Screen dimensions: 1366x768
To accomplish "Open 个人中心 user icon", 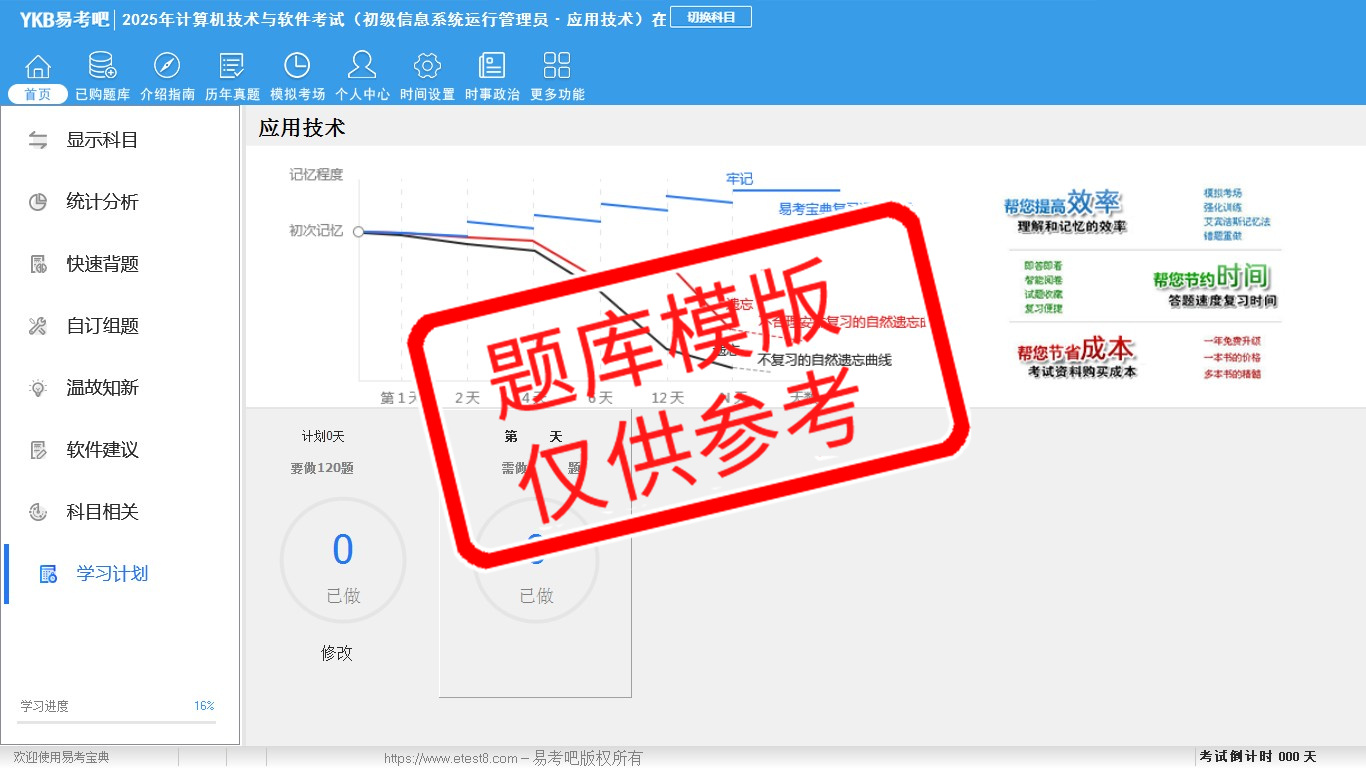I will (362, 67).
